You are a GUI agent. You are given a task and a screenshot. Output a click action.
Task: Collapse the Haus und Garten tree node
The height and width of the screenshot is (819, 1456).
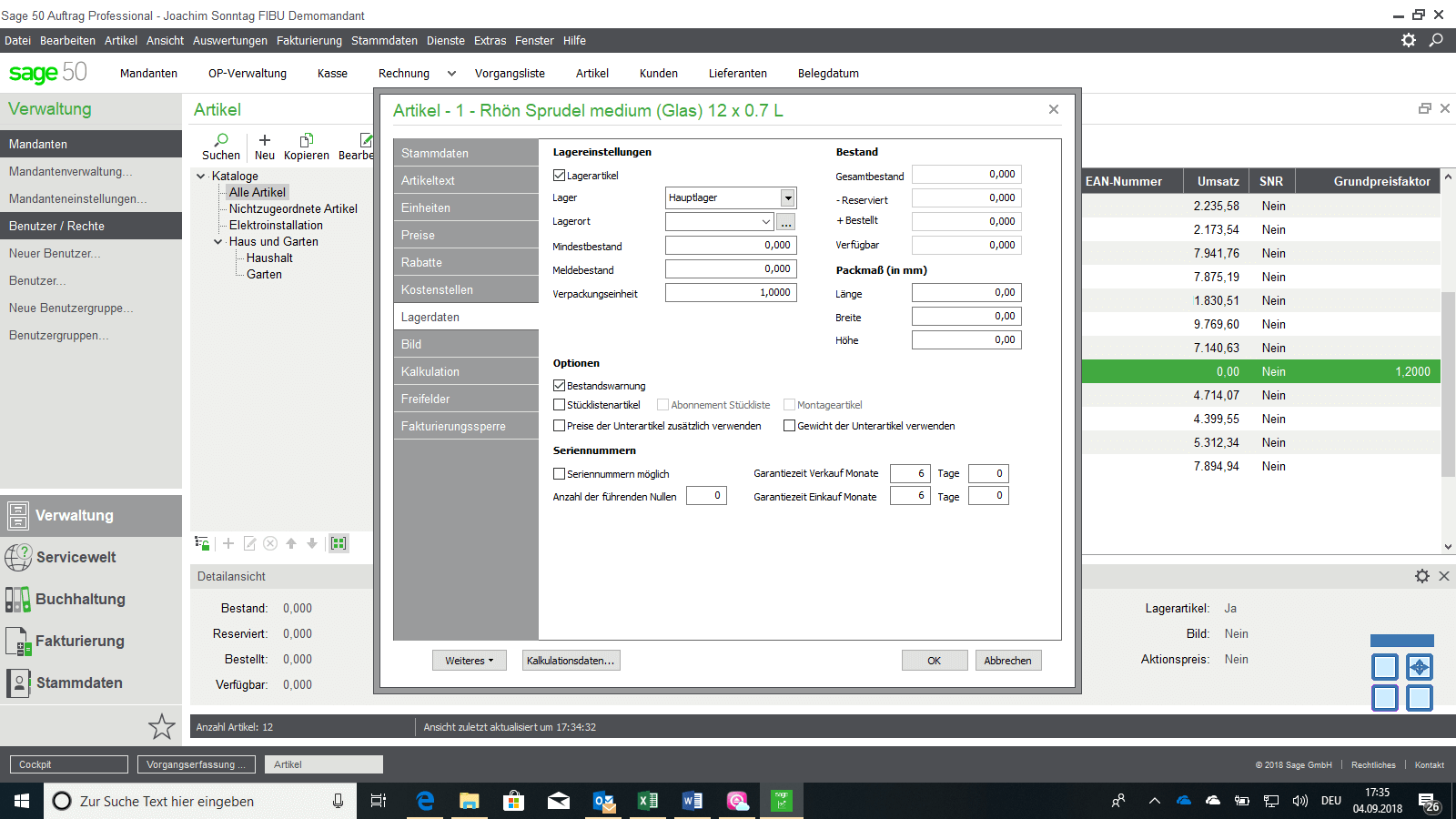(x=218, y=242)
